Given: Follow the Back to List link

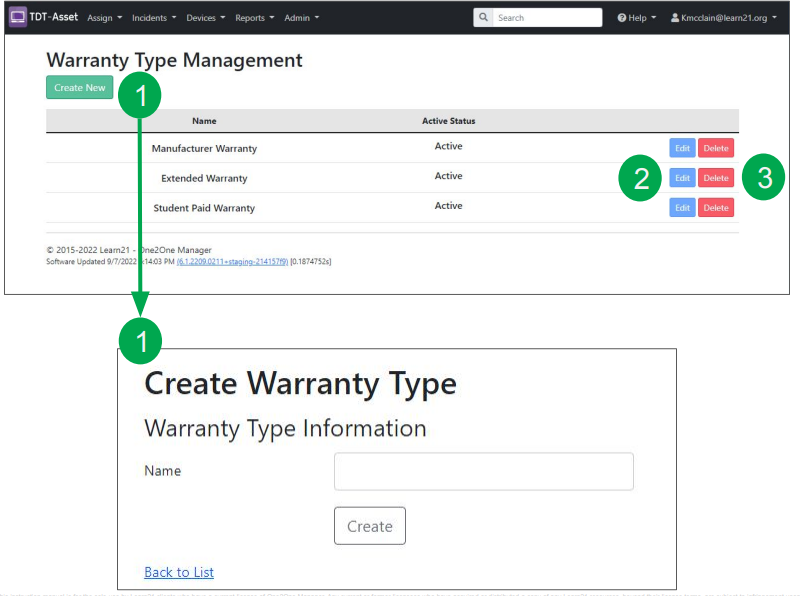Looking at the screenshot, I should coord(179,573).
